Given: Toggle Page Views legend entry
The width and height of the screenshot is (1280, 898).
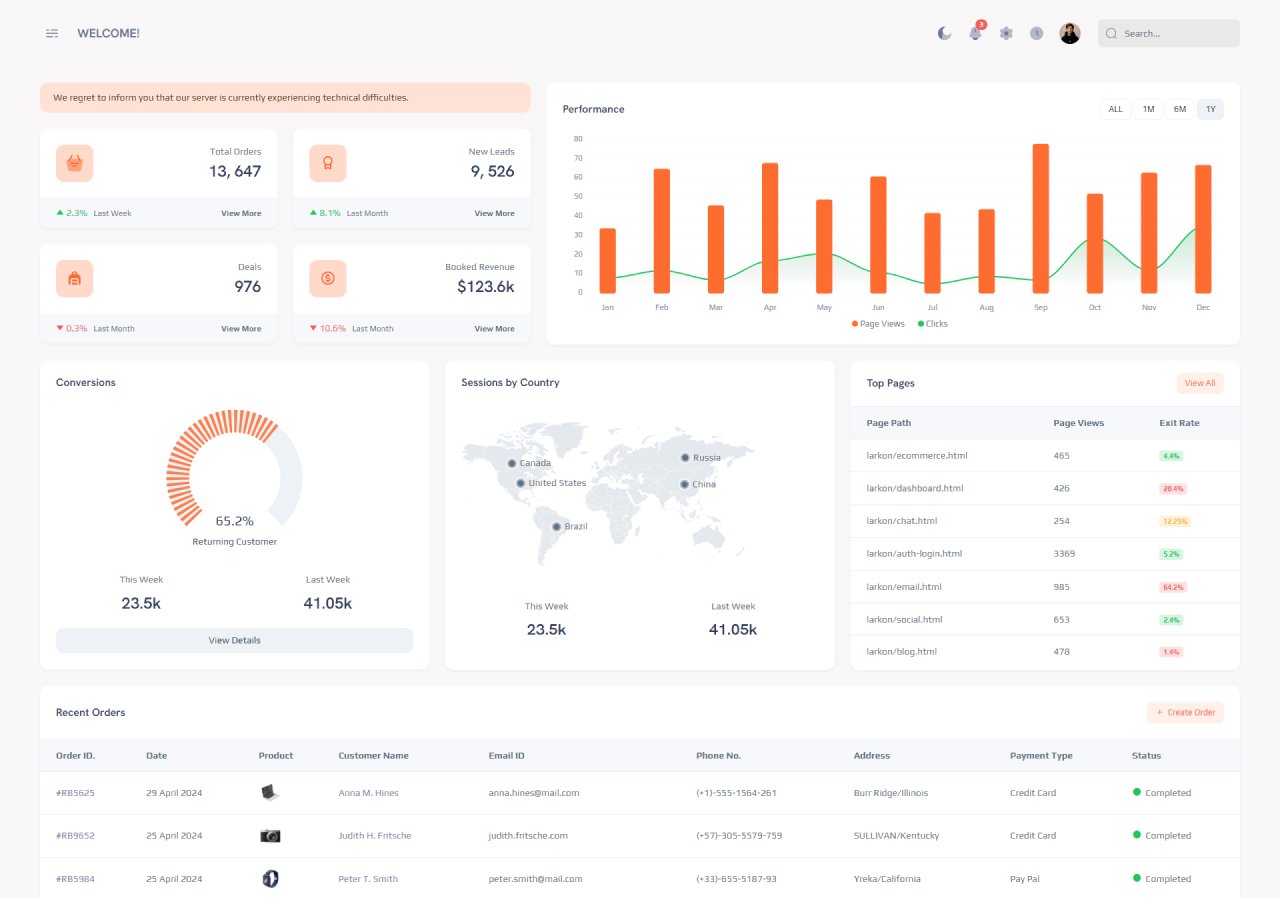Looking at the screenshot, I should [x=878, y=324].
